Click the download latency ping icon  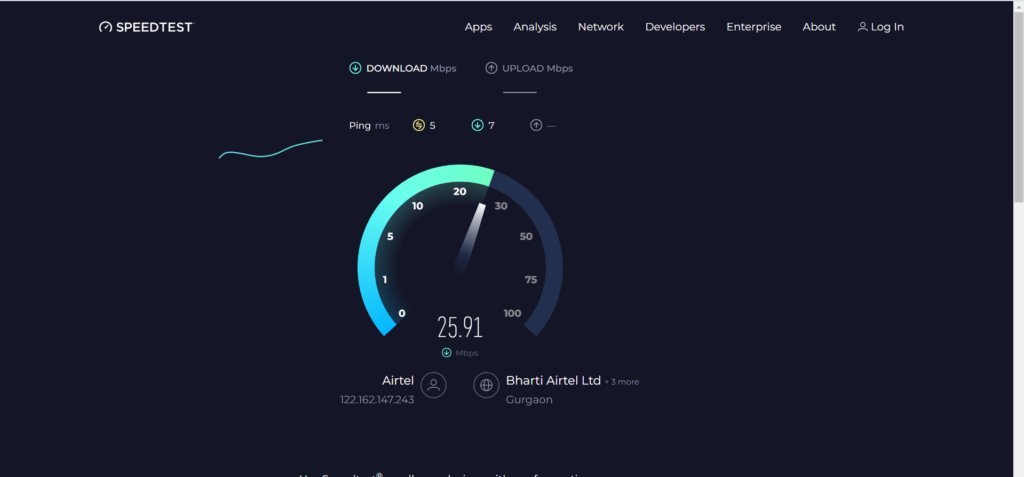(477, 125)
